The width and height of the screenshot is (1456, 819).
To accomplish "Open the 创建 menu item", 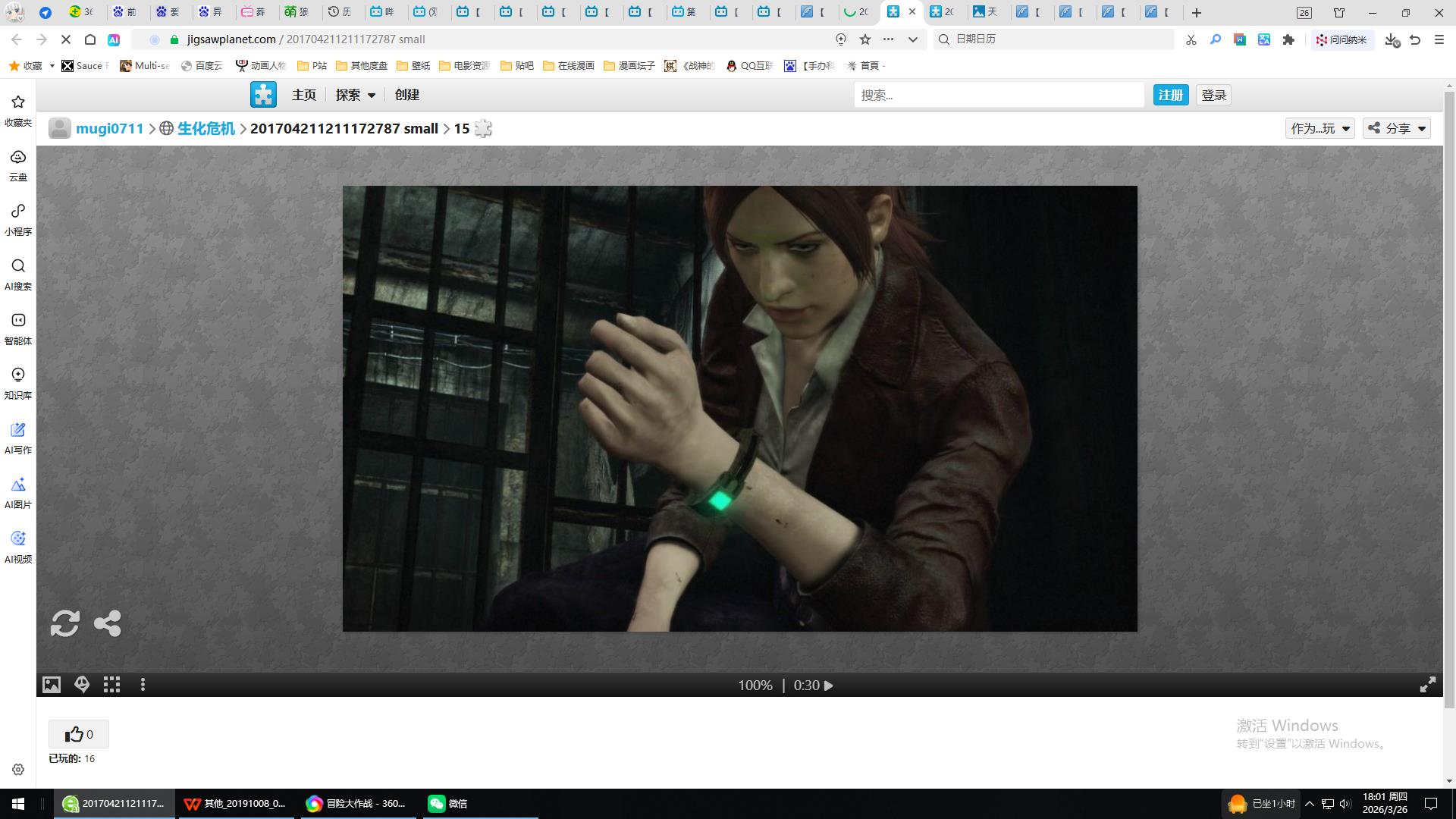I will click(x=406, y=95).
